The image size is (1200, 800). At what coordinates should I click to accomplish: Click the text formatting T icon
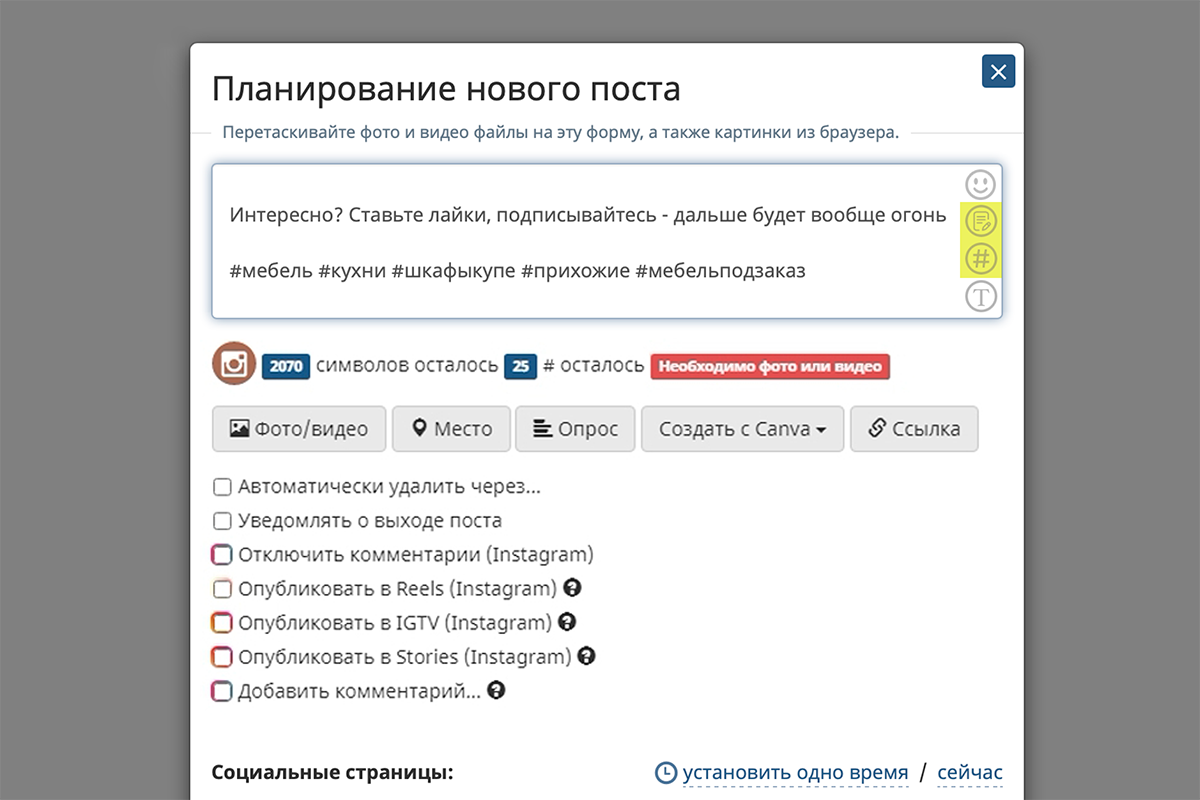click(x=981, y=296)
